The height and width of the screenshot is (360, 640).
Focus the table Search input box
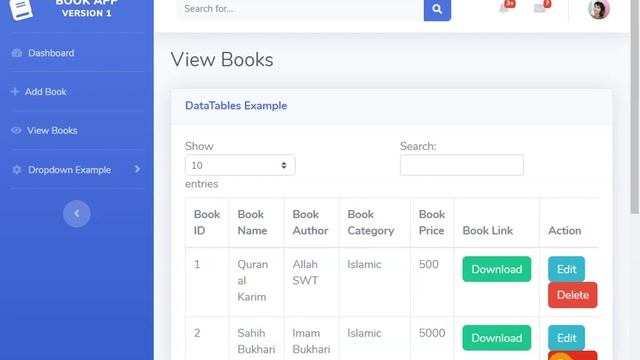click(462, 165)
